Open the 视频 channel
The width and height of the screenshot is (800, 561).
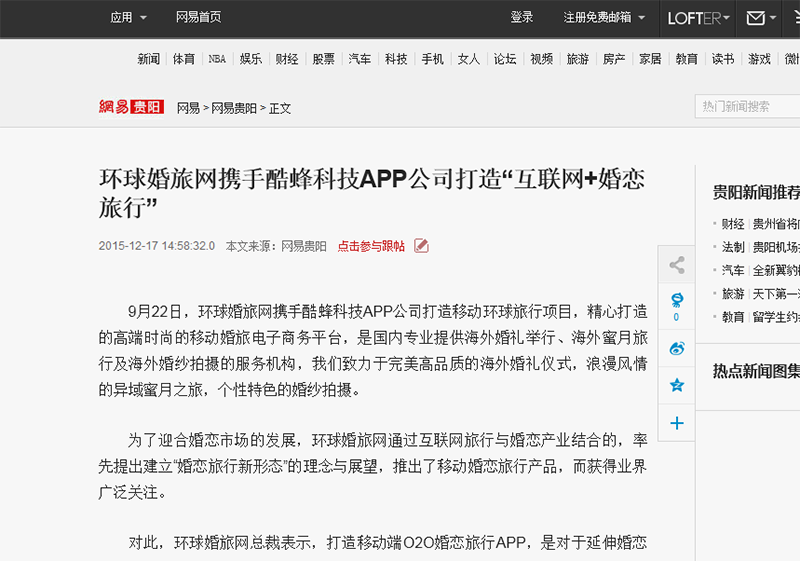coord(541,59)
